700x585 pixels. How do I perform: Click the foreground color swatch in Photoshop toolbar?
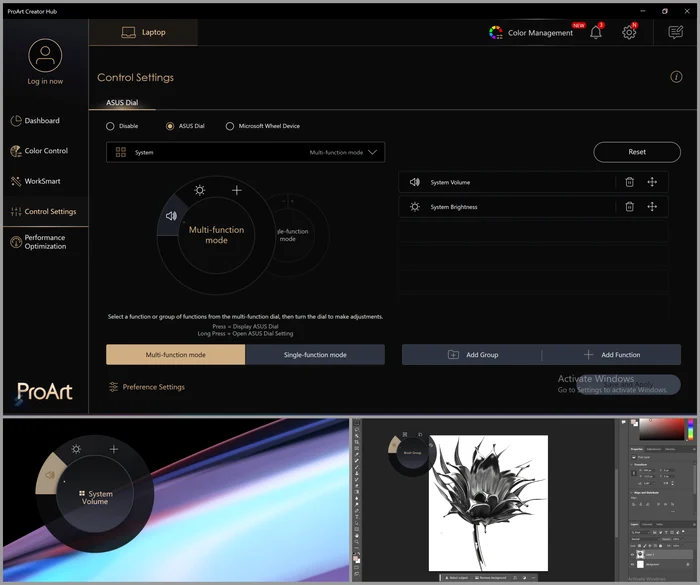point(356,558)
